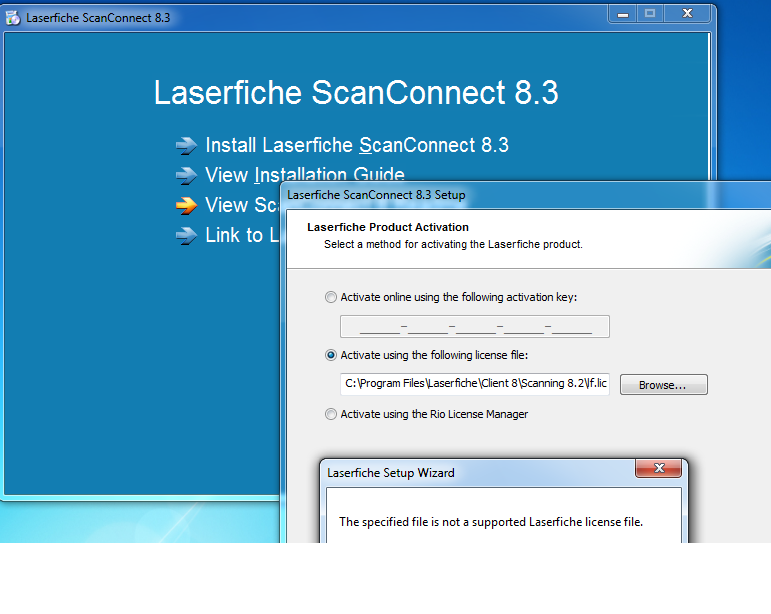Viewport: 771px width, 614px height.
Task: Click into the activation key entry field
Action: (474, 327)
